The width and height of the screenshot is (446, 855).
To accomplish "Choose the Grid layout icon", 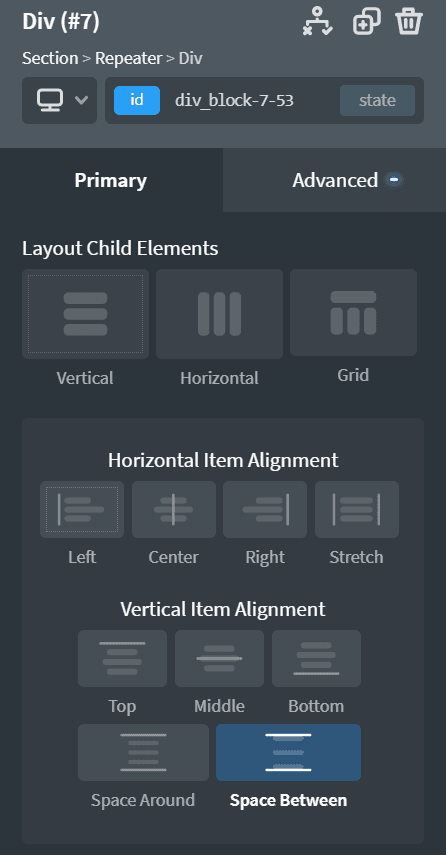I will click(353, 312).
